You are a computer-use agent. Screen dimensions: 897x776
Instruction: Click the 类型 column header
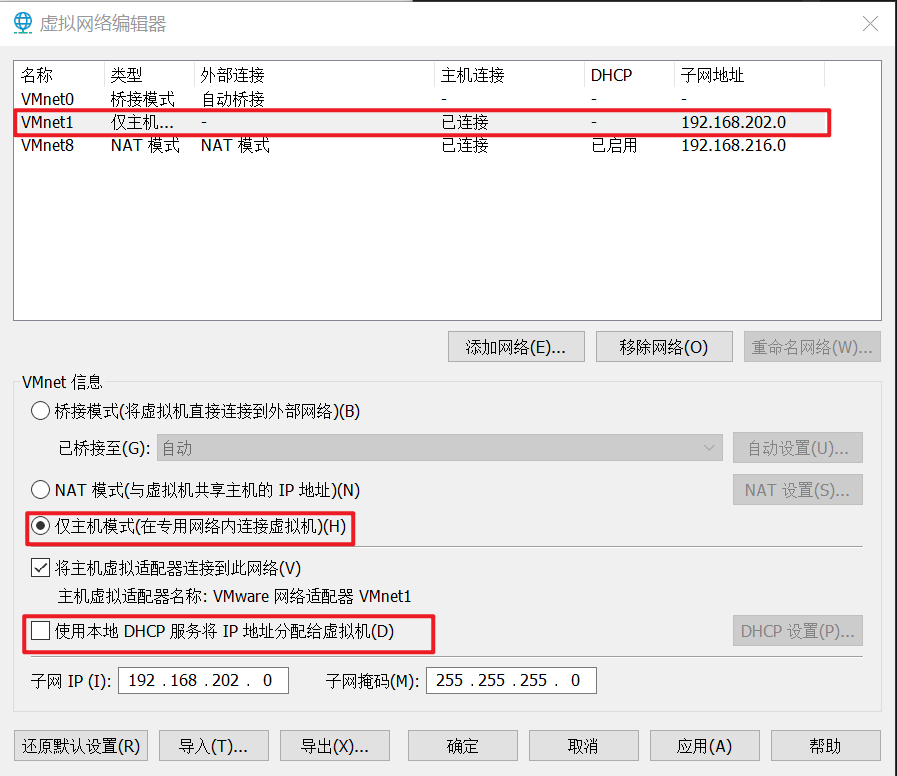(149, 75)
